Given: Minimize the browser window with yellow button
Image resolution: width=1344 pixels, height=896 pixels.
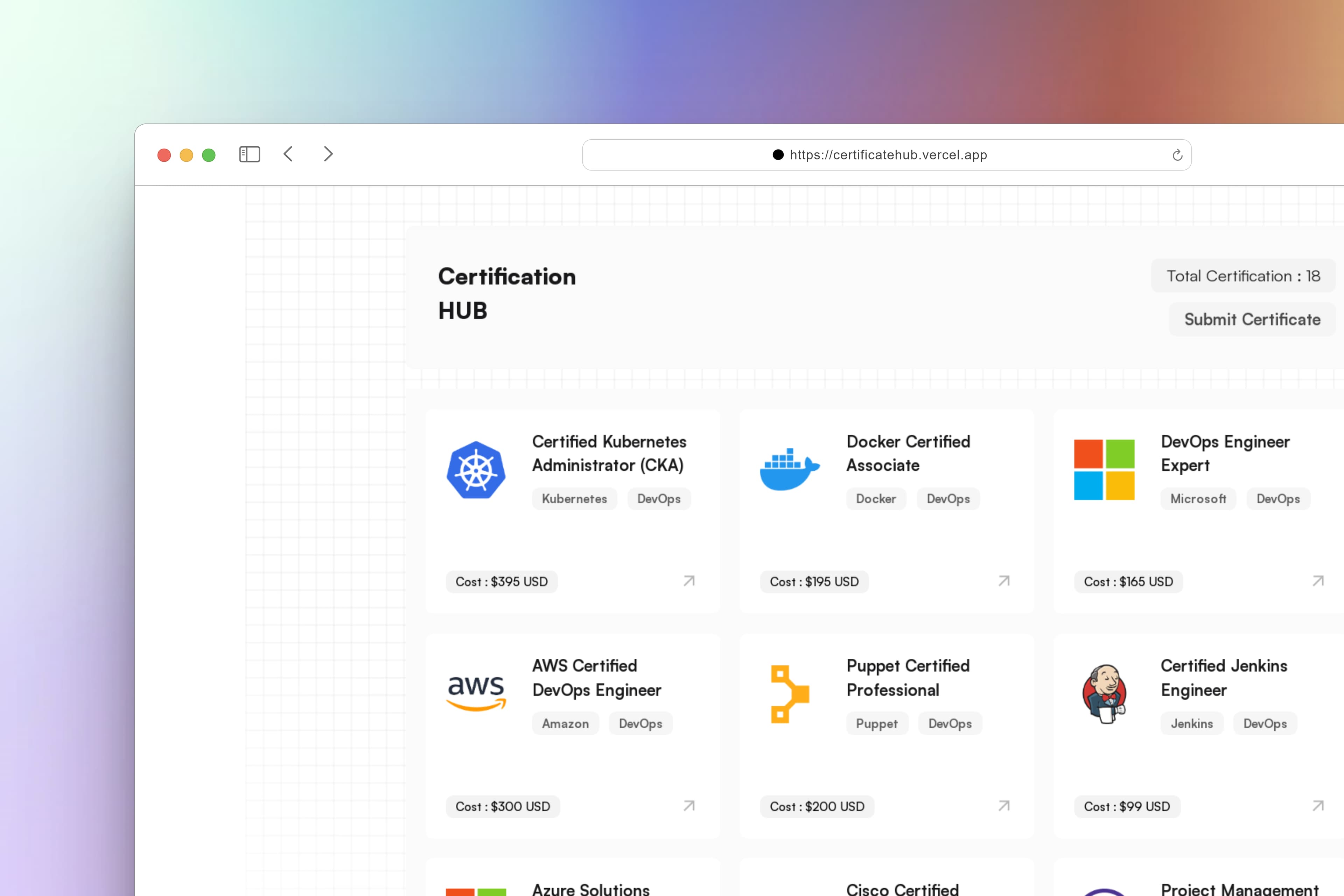Looking at the screenshot, I should click(x=186, y=155).
